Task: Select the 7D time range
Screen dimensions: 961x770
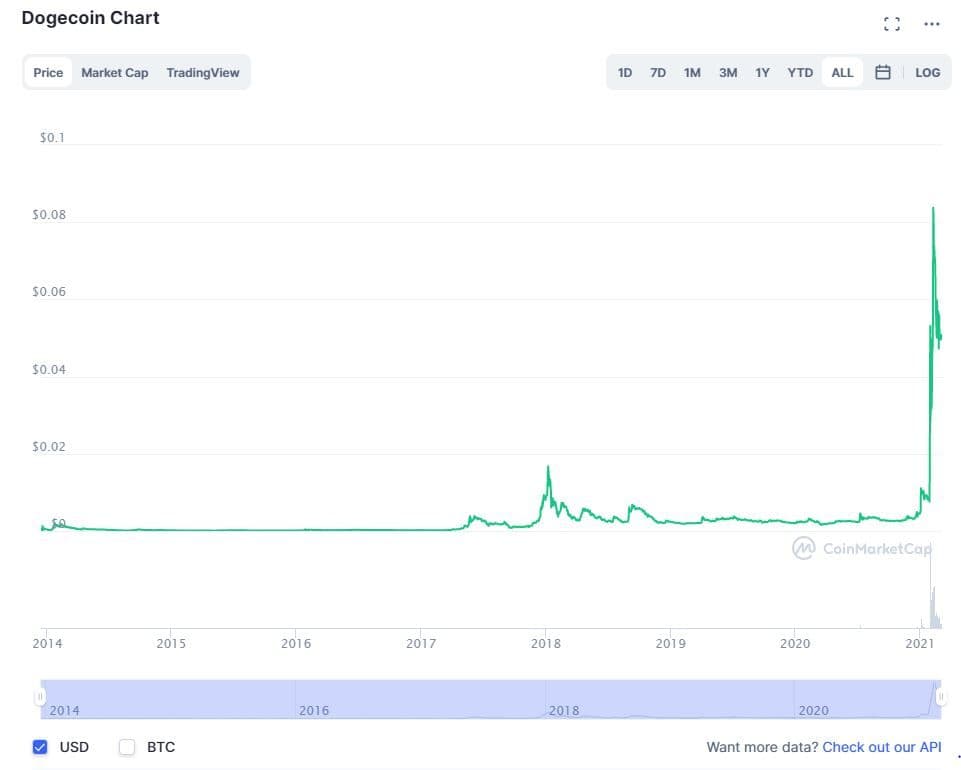Action: point(658,73)
